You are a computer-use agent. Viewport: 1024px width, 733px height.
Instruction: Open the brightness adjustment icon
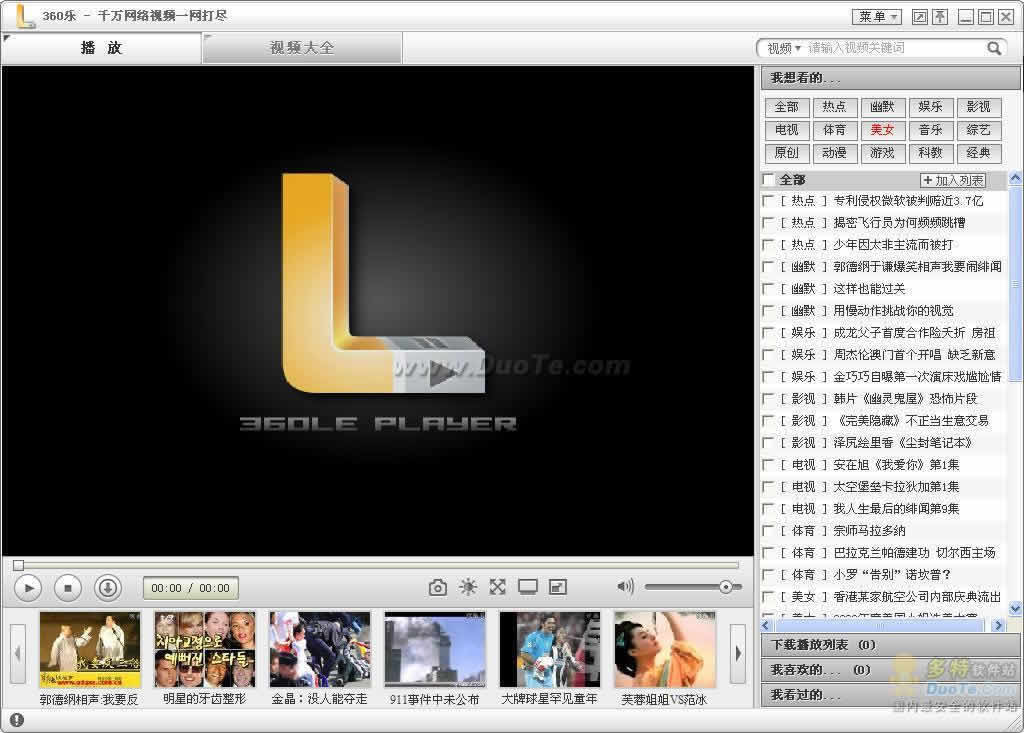pos(468,587)
